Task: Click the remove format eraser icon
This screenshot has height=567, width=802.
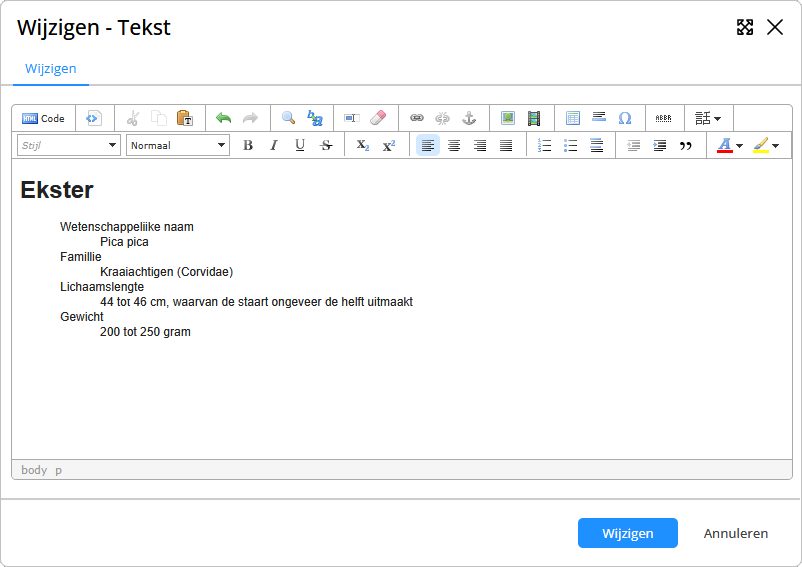Action: tap(377, 118)
